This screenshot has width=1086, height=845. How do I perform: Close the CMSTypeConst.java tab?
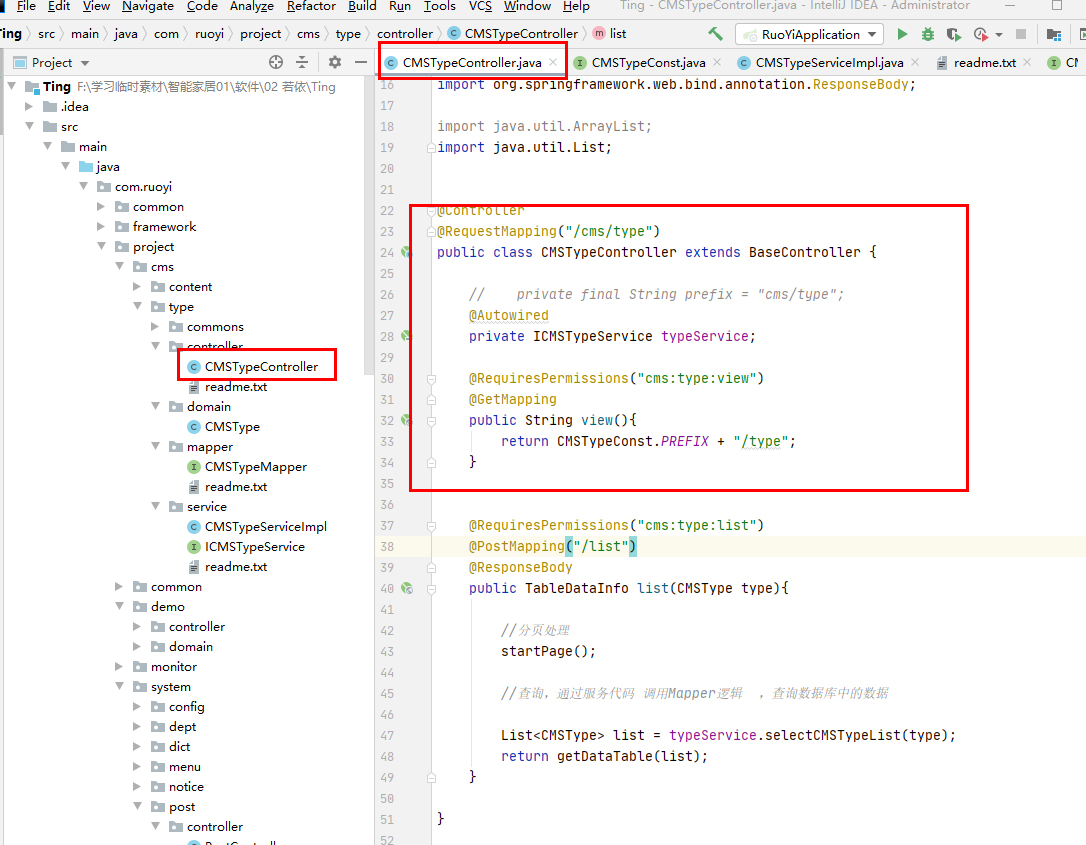(x=717, y=62)
